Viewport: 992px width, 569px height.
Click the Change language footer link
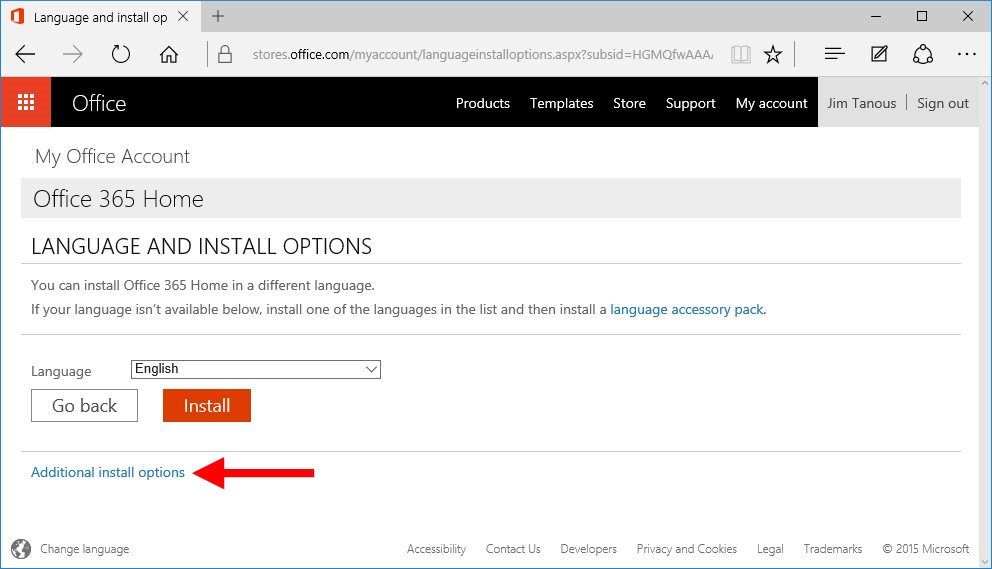point(84,549)
